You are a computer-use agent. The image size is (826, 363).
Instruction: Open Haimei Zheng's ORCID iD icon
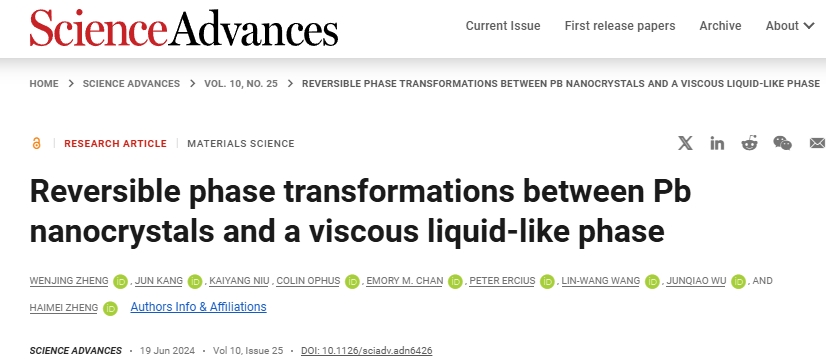[x=110, y=308]
